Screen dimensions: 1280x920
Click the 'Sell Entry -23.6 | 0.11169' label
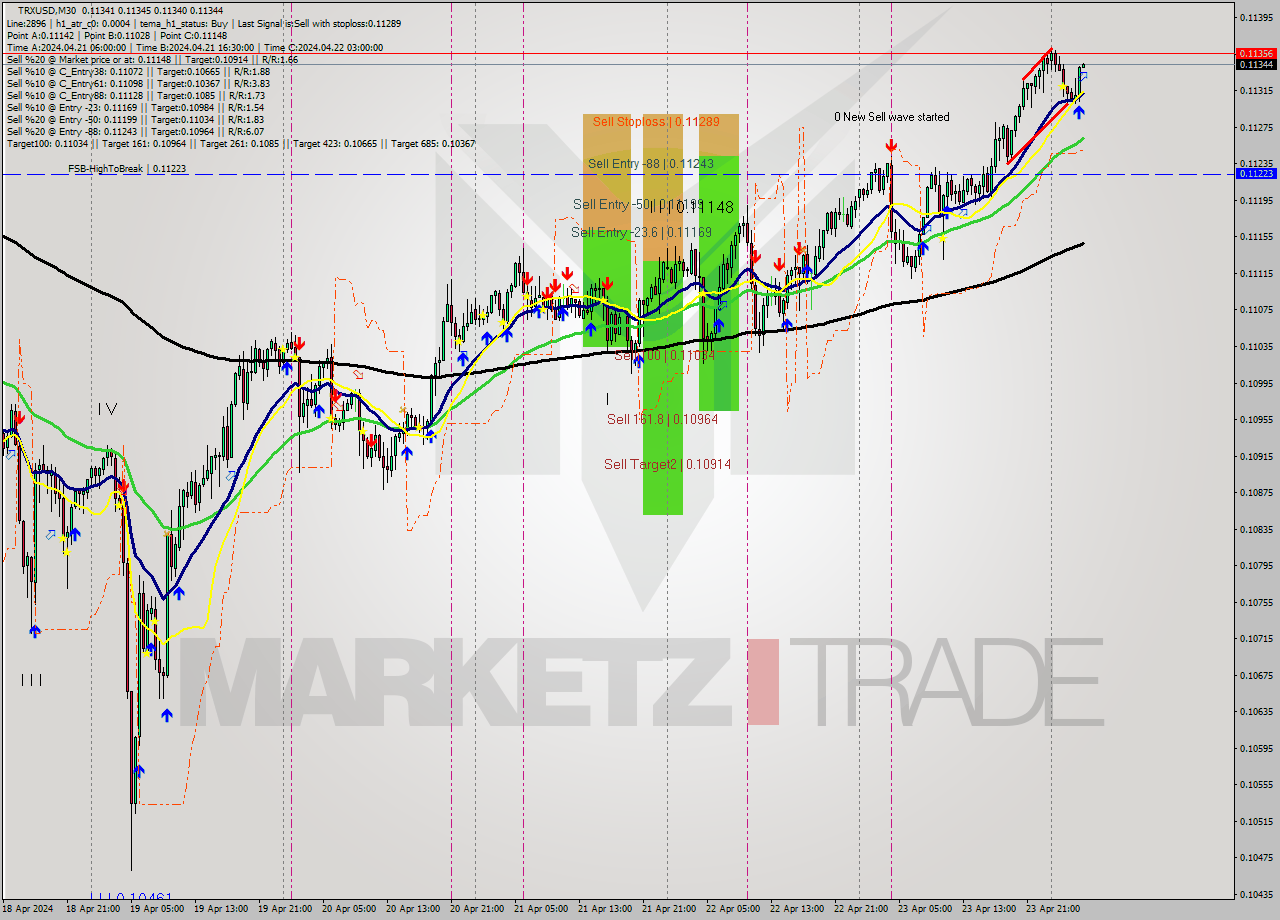point(641,232)
